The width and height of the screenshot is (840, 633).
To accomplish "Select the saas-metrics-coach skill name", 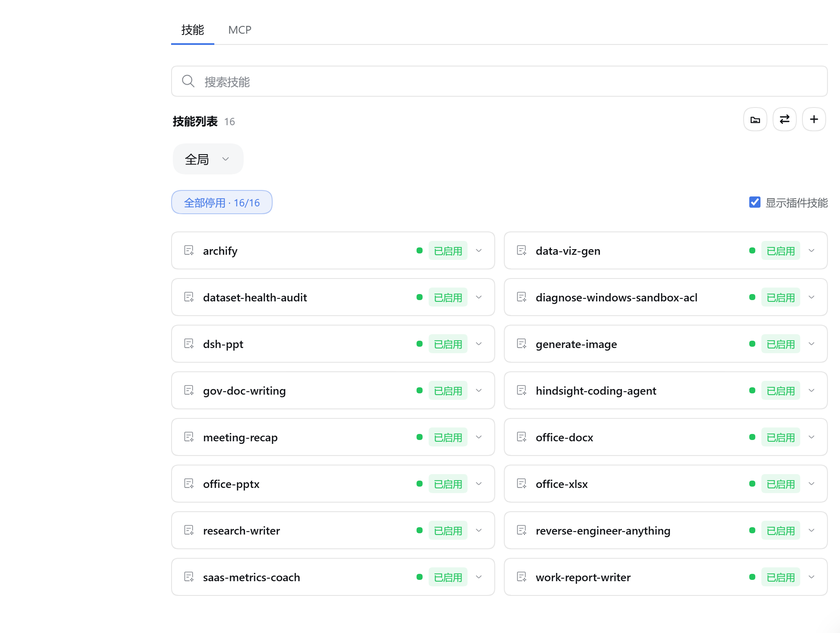I will 251,577.
